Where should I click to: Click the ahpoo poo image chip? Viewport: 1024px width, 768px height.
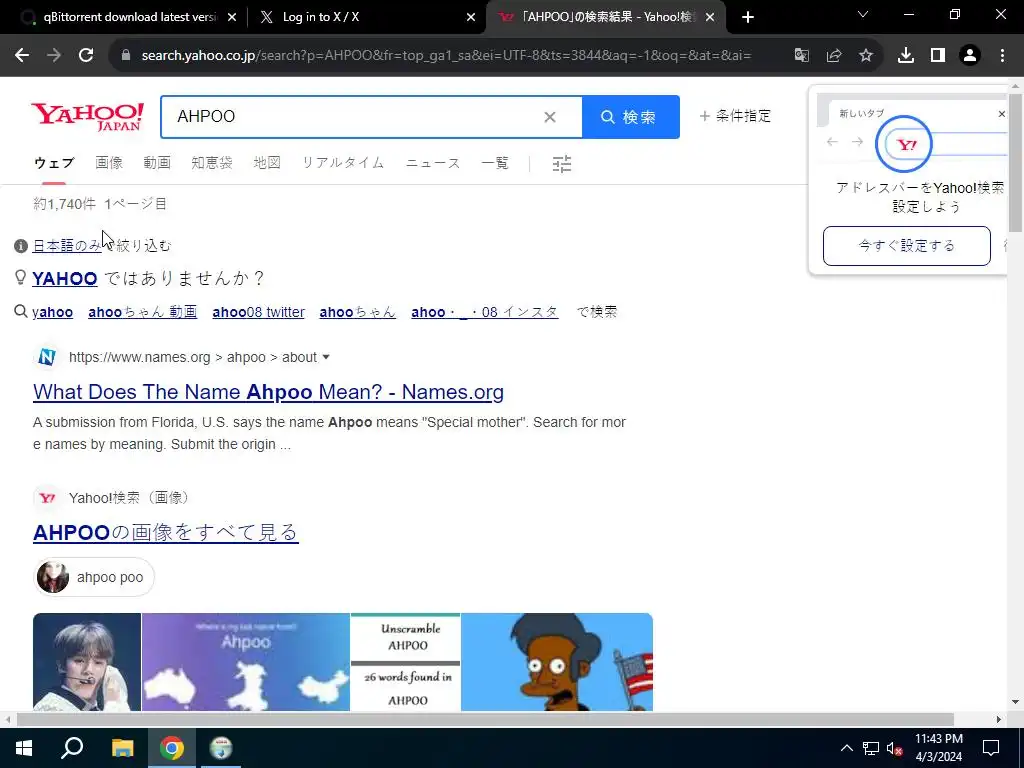pos(94,577)
